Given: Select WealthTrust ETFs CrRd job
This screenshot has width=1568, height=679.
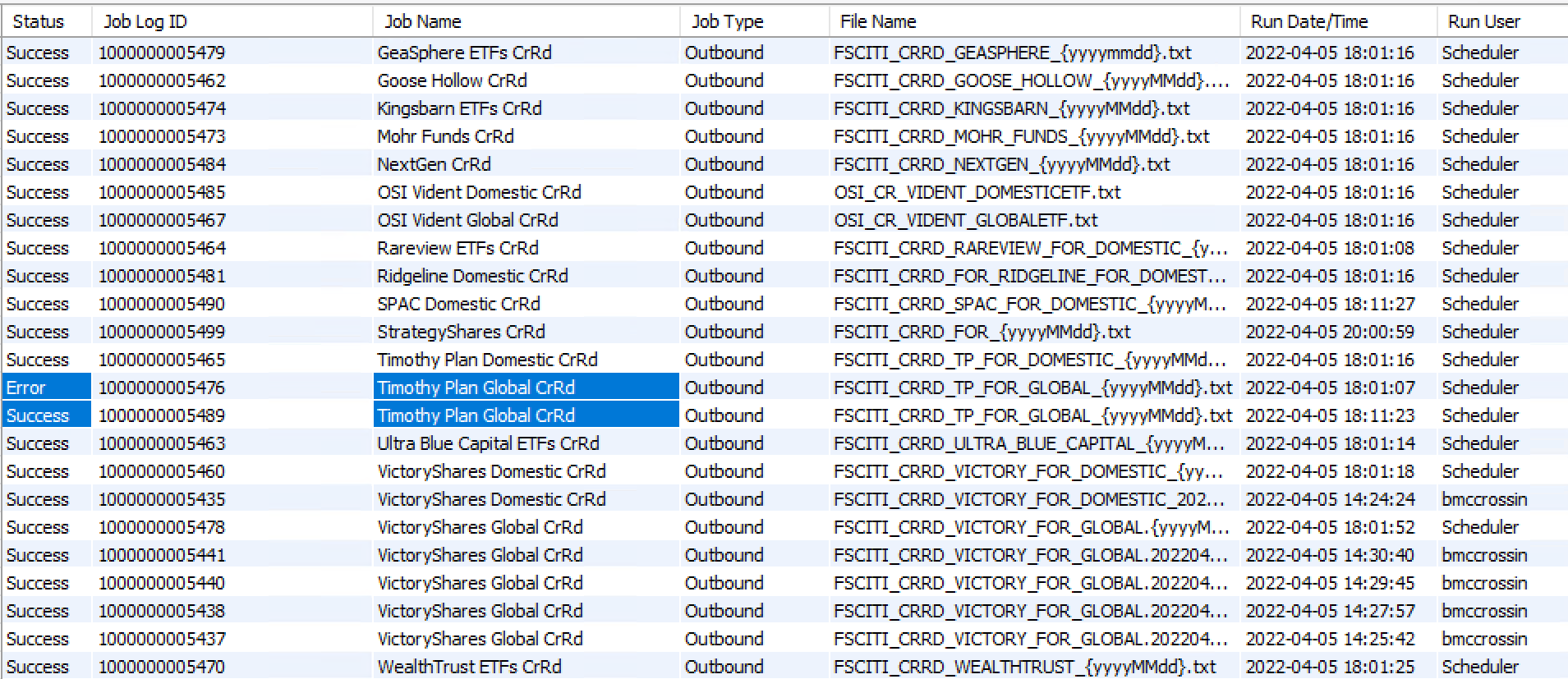Looking at the screenshot, I should click(x=469, y=667).
